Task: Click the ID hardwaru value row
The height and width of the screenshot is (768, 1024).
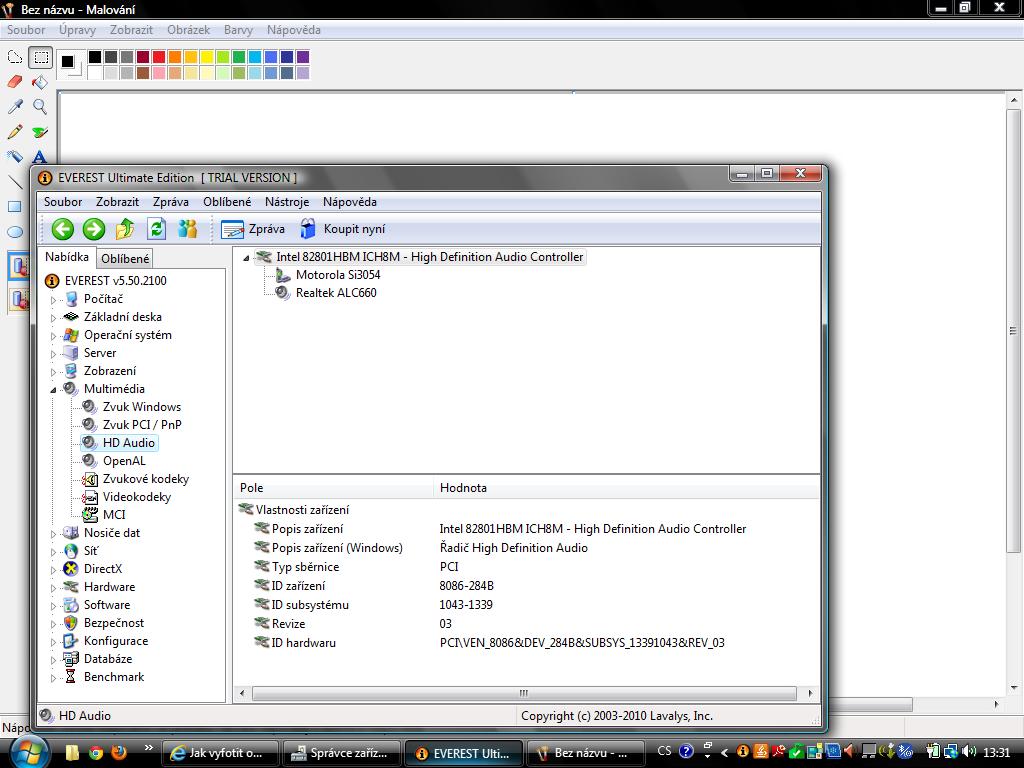Action: 582,643
